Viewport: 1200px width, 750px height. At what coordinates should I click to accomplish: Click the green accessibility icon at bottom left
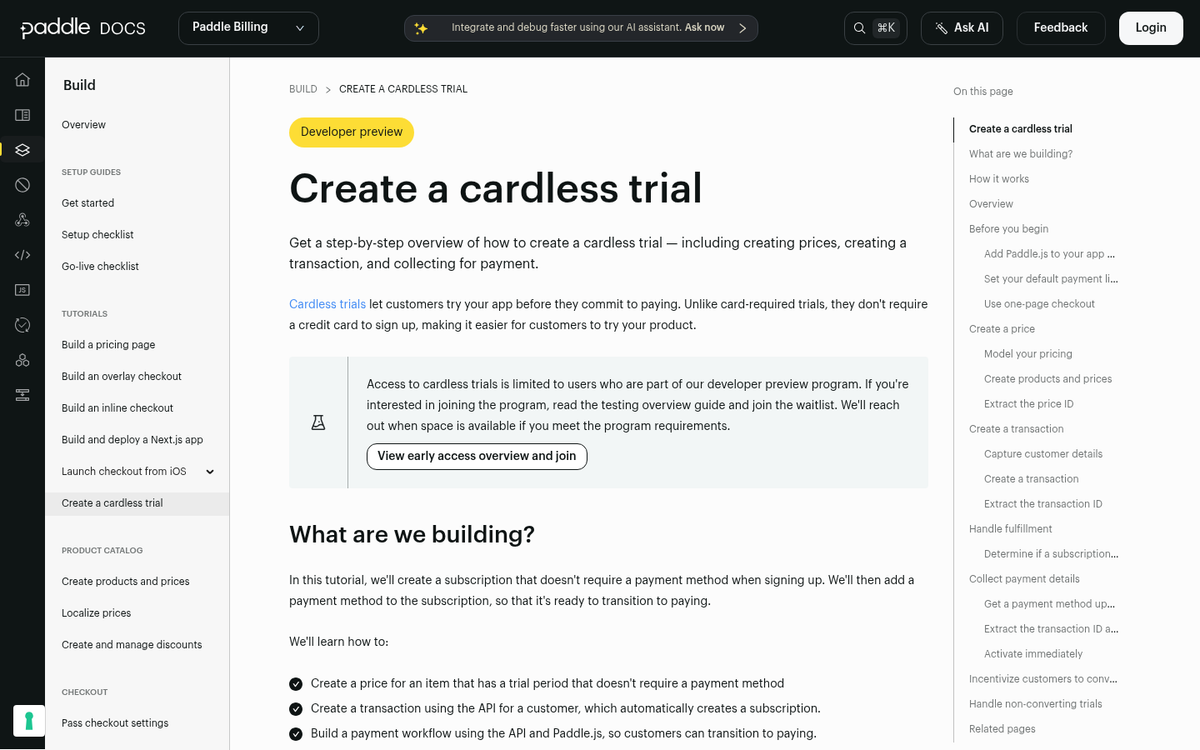[x=28, y=720]
